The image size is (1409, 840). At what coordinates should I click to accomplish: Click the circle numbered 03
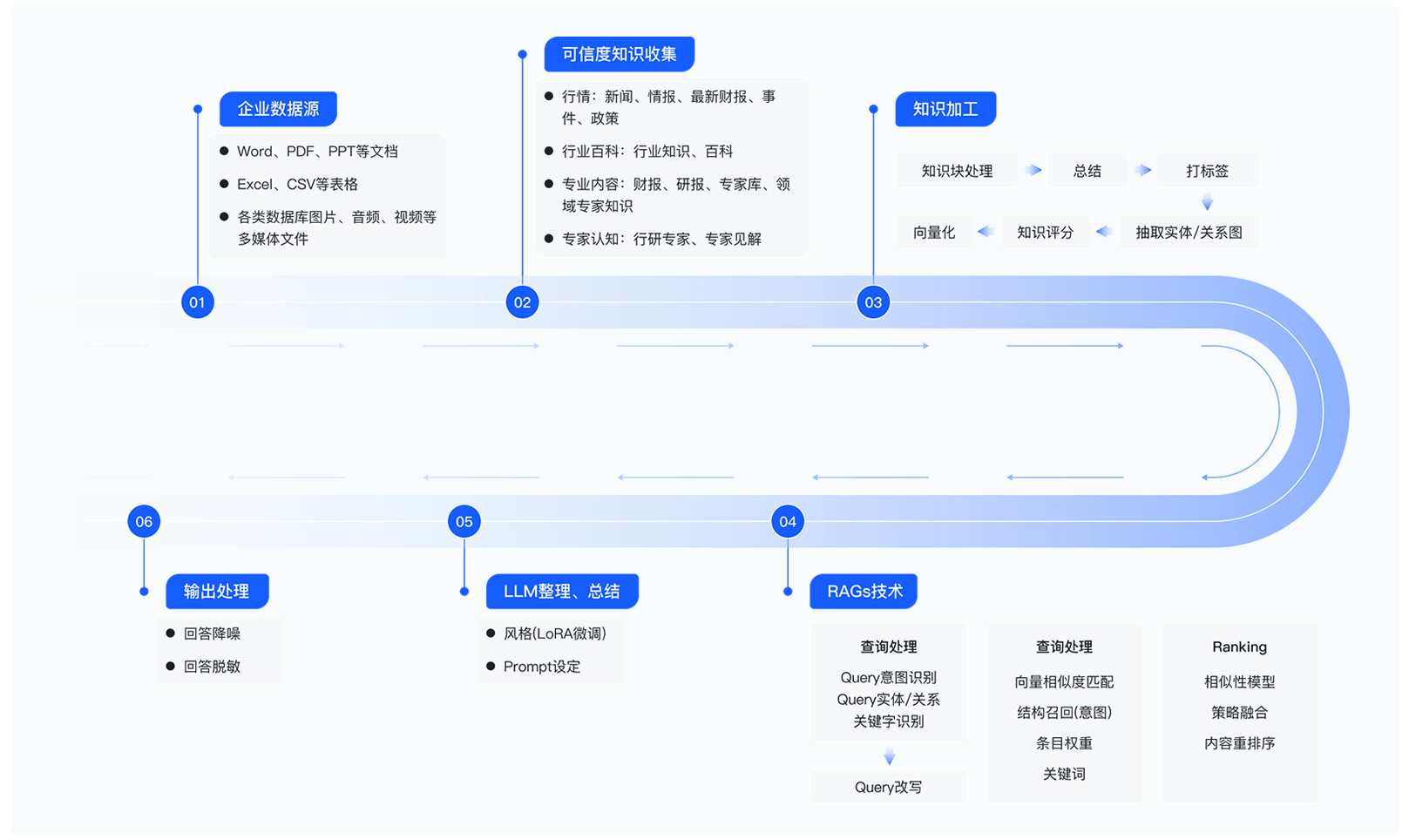873,302
